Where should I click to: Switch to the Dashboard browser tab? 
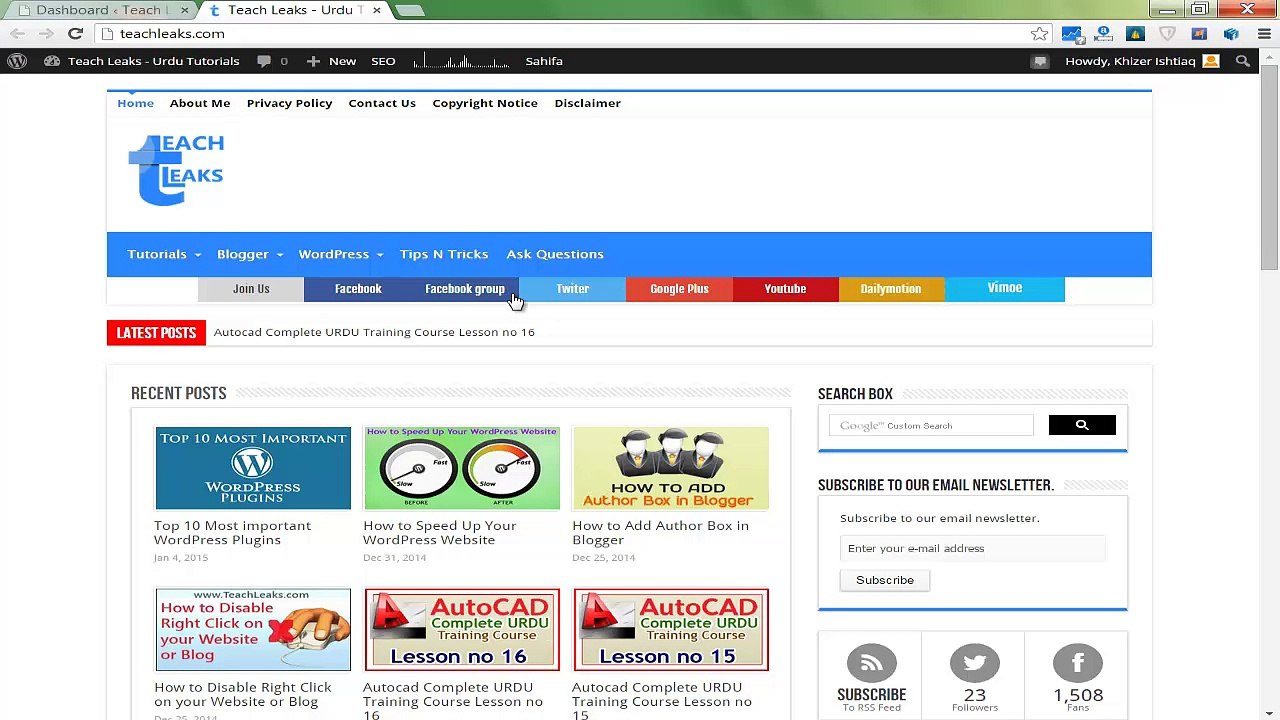pyautogui.click(x=98, y=10)
